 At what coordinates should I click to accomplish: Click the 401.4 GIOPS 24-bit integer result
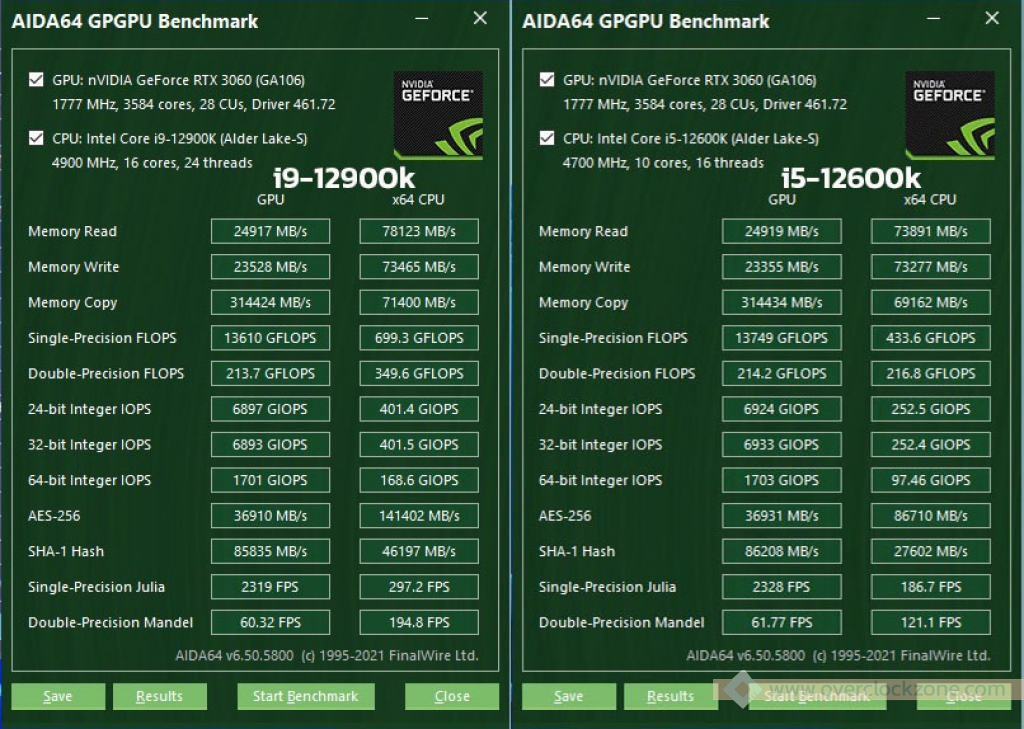(x=419, y=409)
